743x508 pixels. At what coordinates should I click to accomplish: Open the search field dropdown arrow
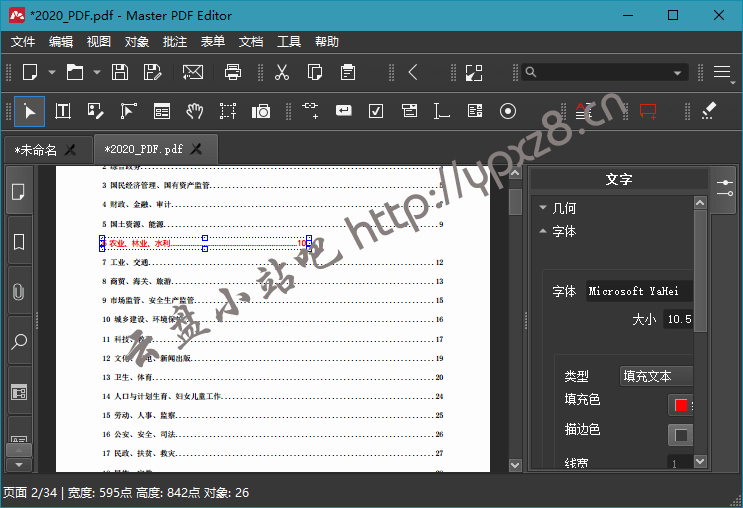(678, 73)
